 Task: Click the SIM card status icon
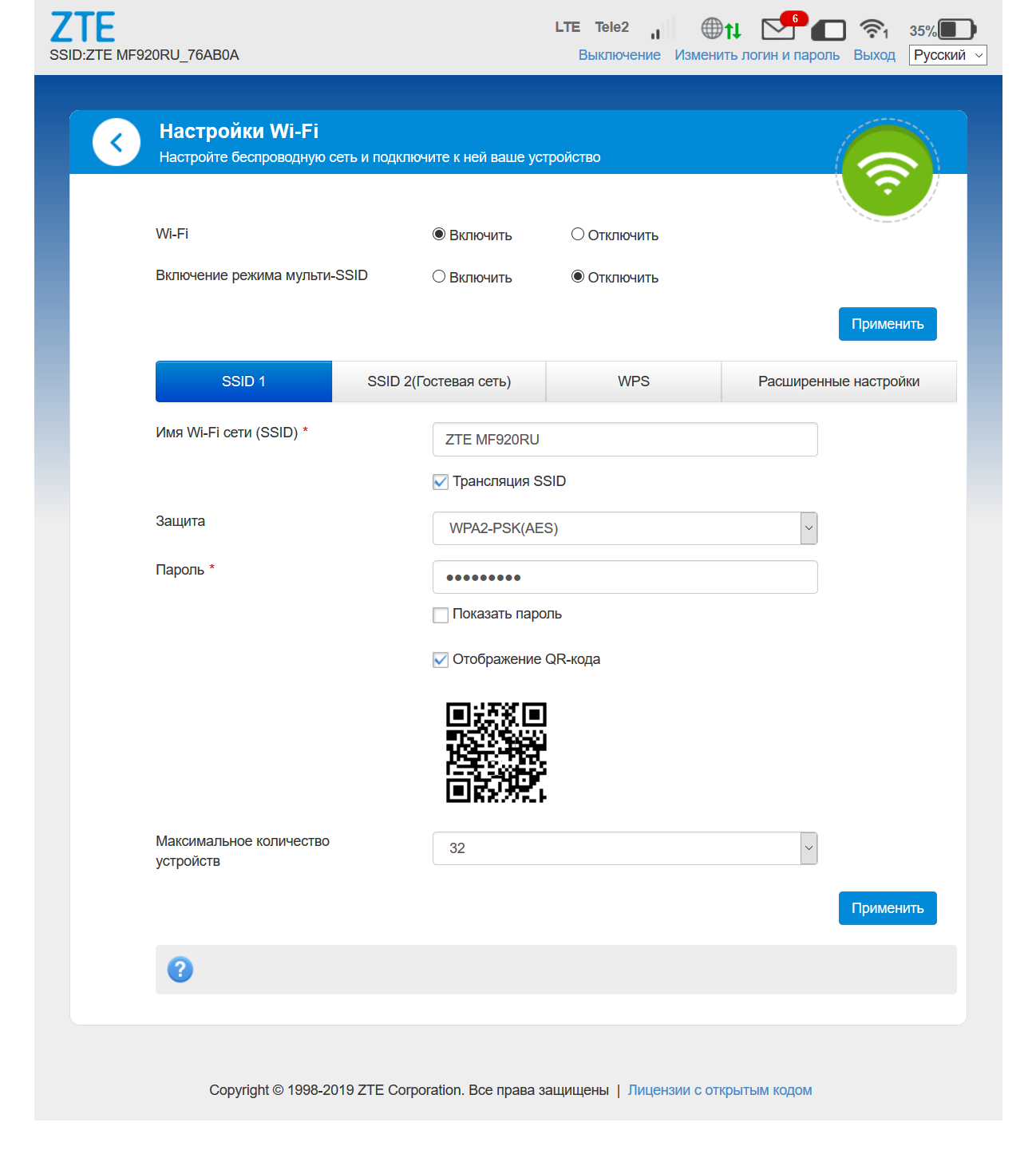(x=828, y=30)
